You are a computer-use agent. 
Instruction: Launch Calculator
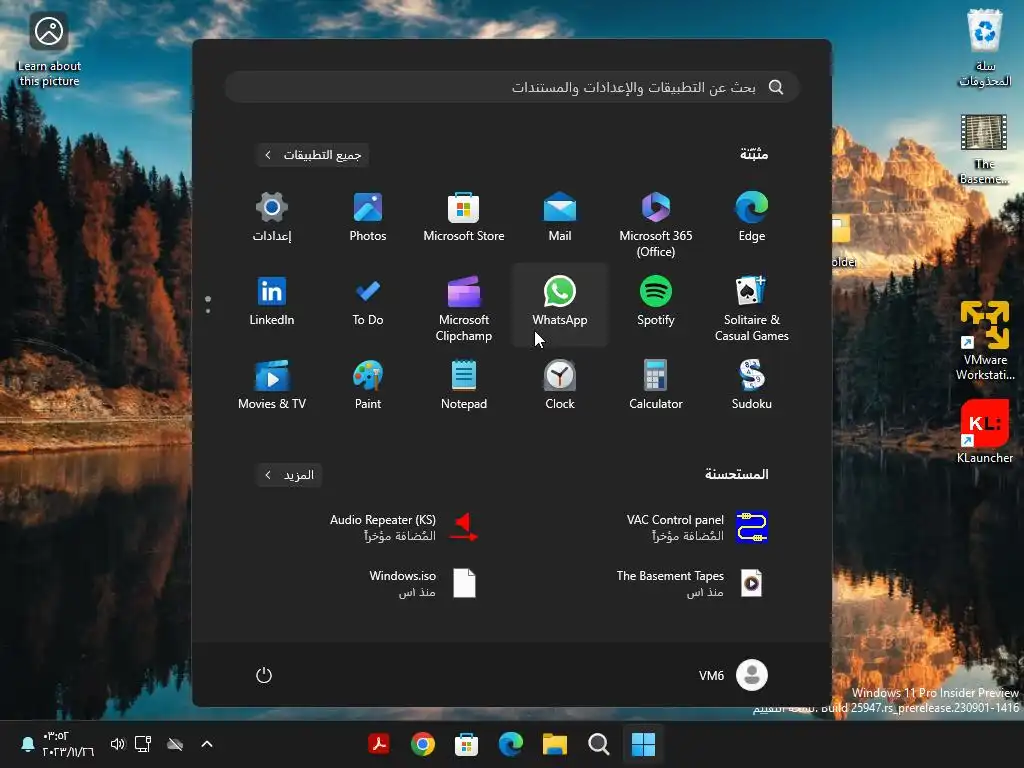pyautogui.click(x=656, y=387)
